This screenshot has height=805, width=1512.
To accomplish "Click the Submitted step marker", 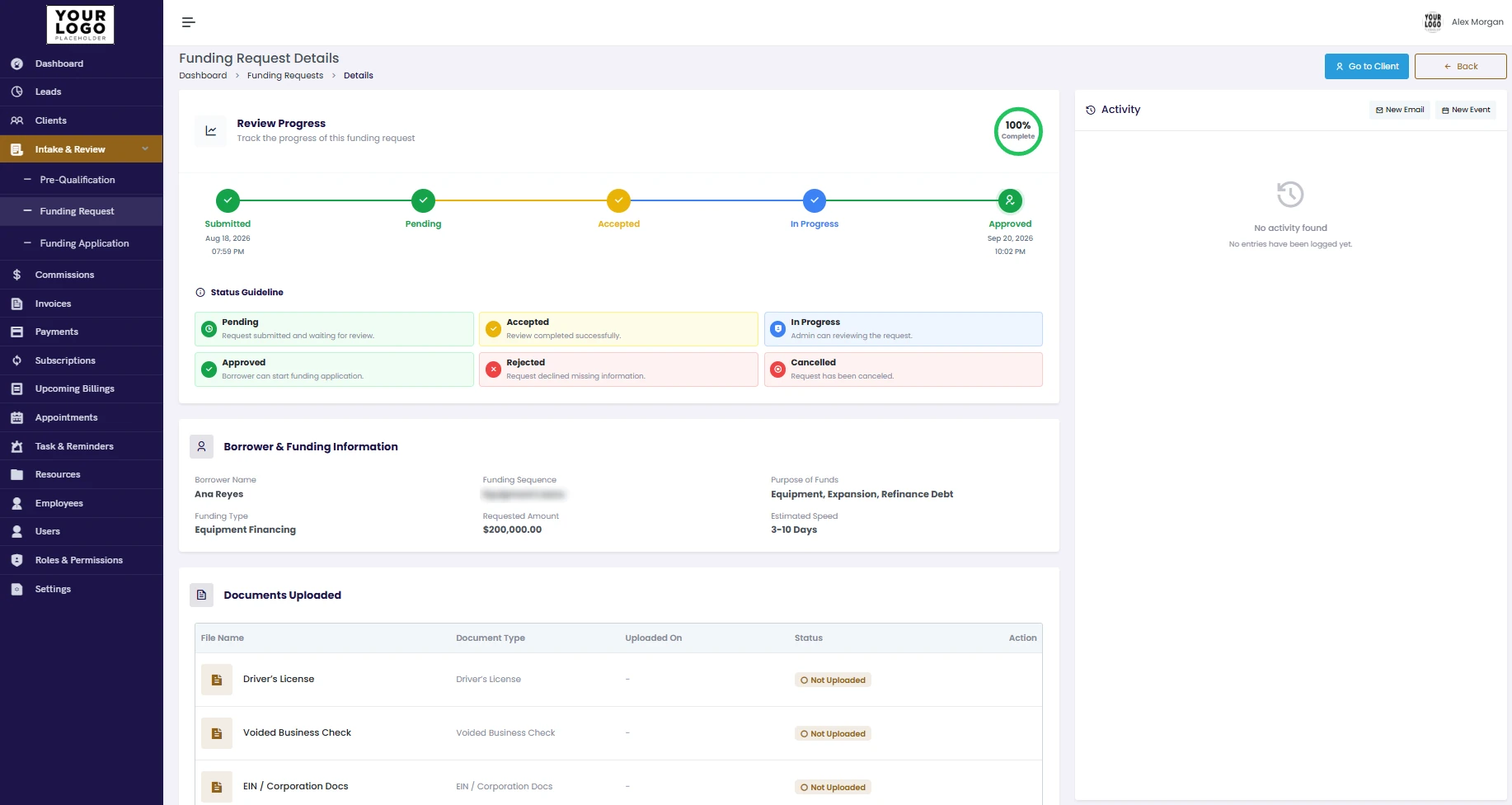I will (x=228, y=200).
